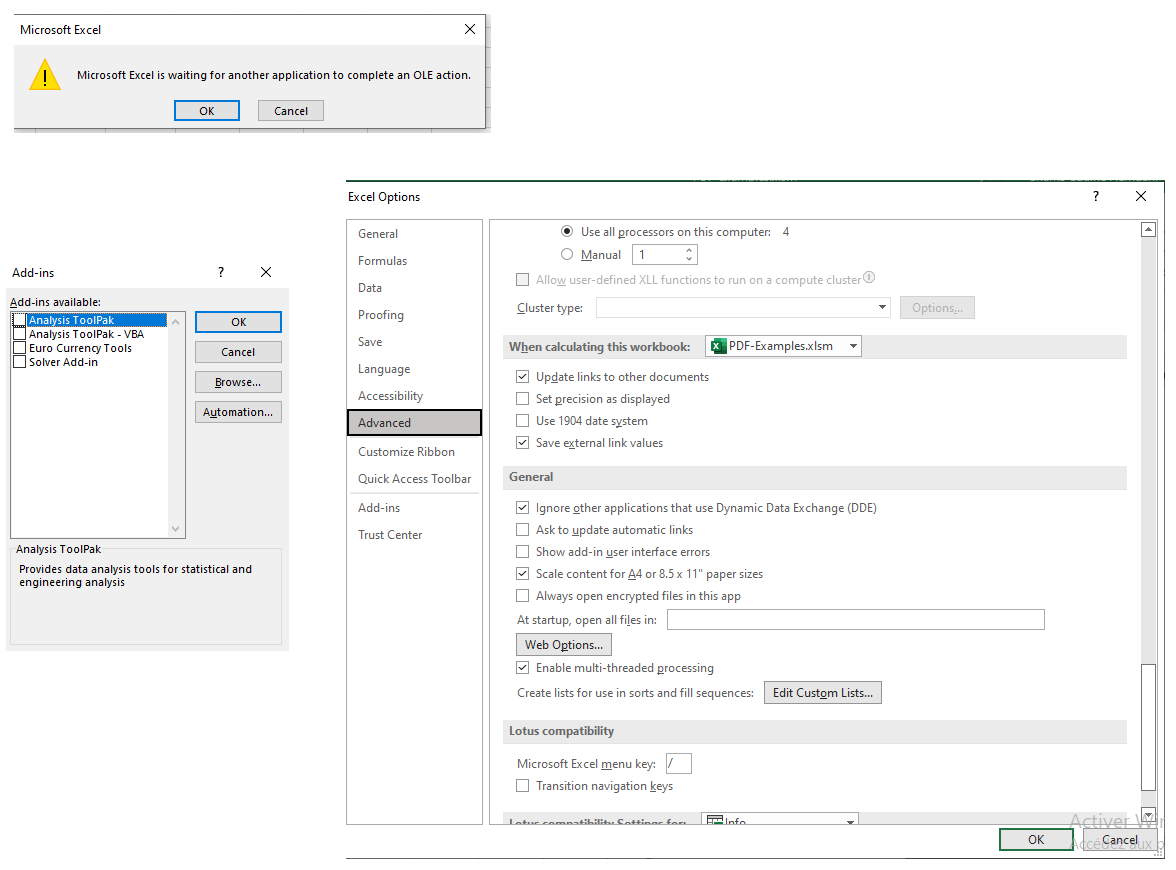Viewport: 1176px width, 870px height.
Task: Uncheck Ignore other applications that use DDE
Action: click(x=523, y=507)
